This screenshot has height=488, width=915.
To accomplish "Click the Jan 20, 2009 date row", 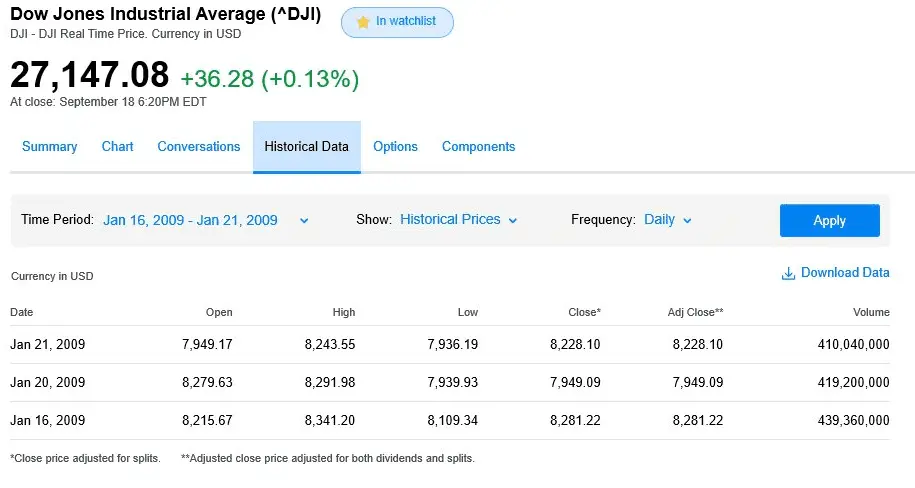I will click(48, 382).
